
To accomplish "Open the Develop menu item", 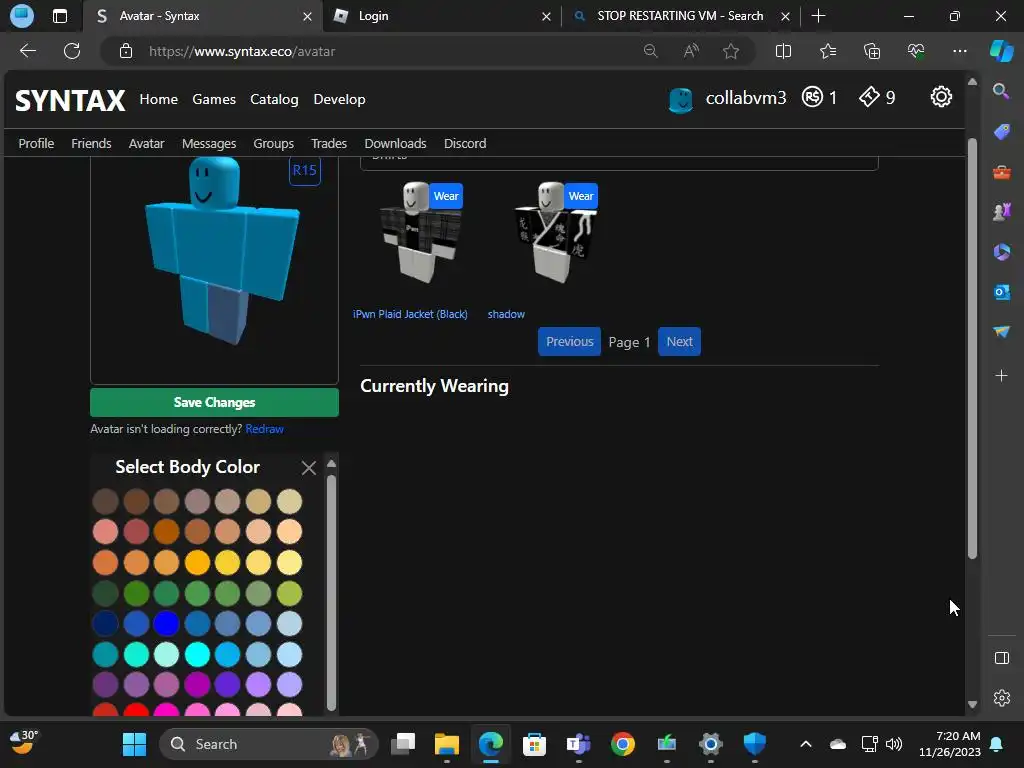I will (x=339, y=99).
